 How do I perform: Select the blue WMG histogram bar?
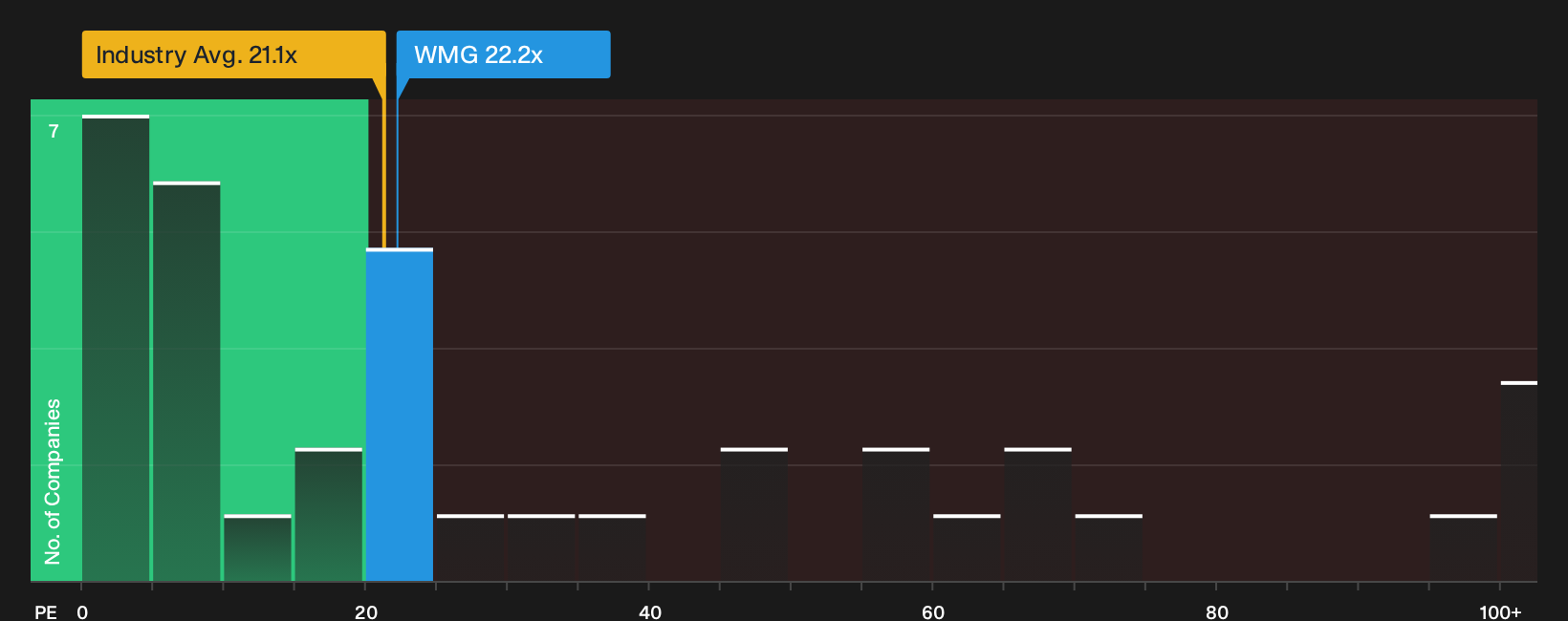[x=400, y=415]
